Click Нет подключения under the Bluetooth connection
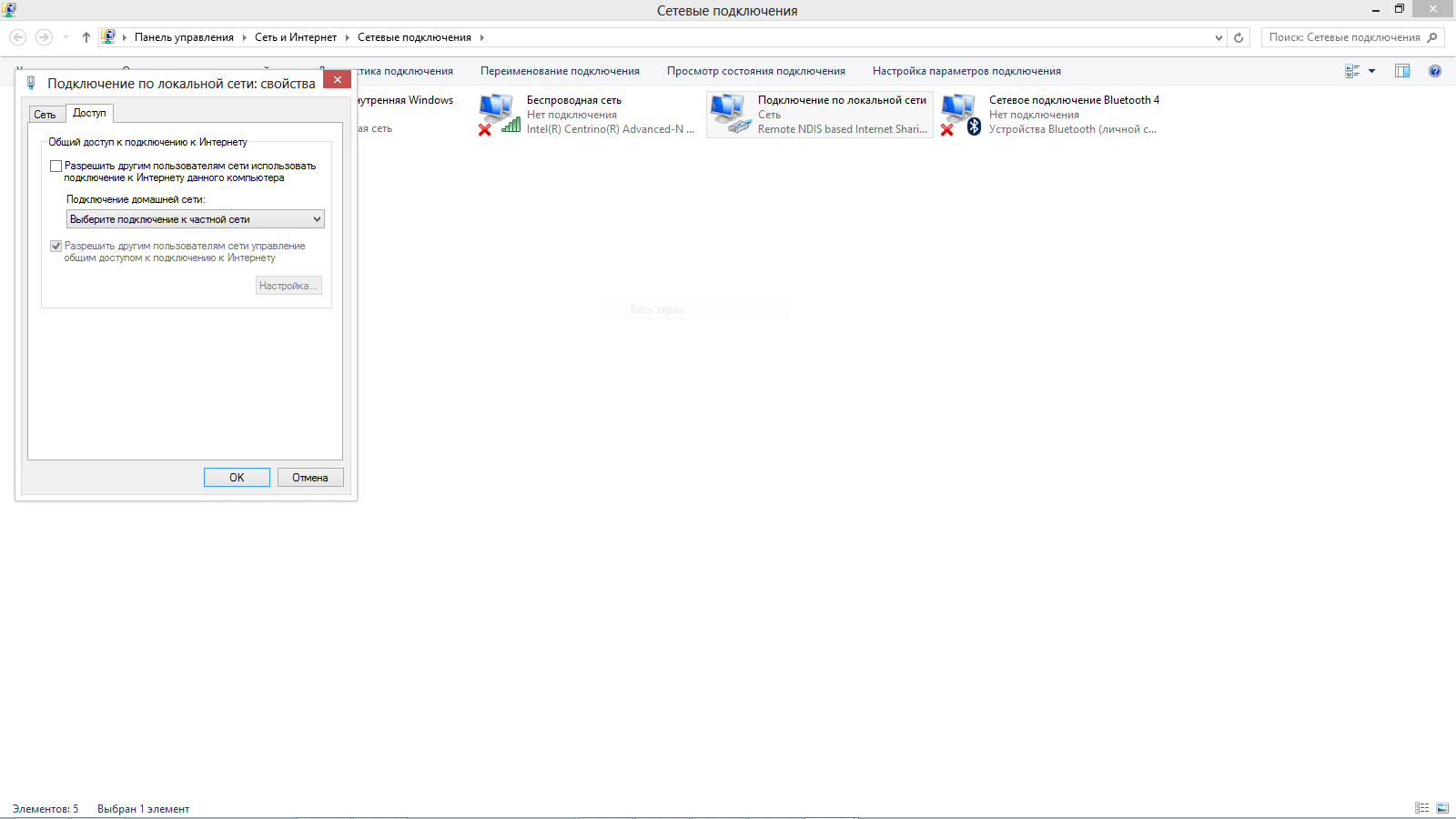This screenshot has width=1456, height=819. (x=1034, y=115)
